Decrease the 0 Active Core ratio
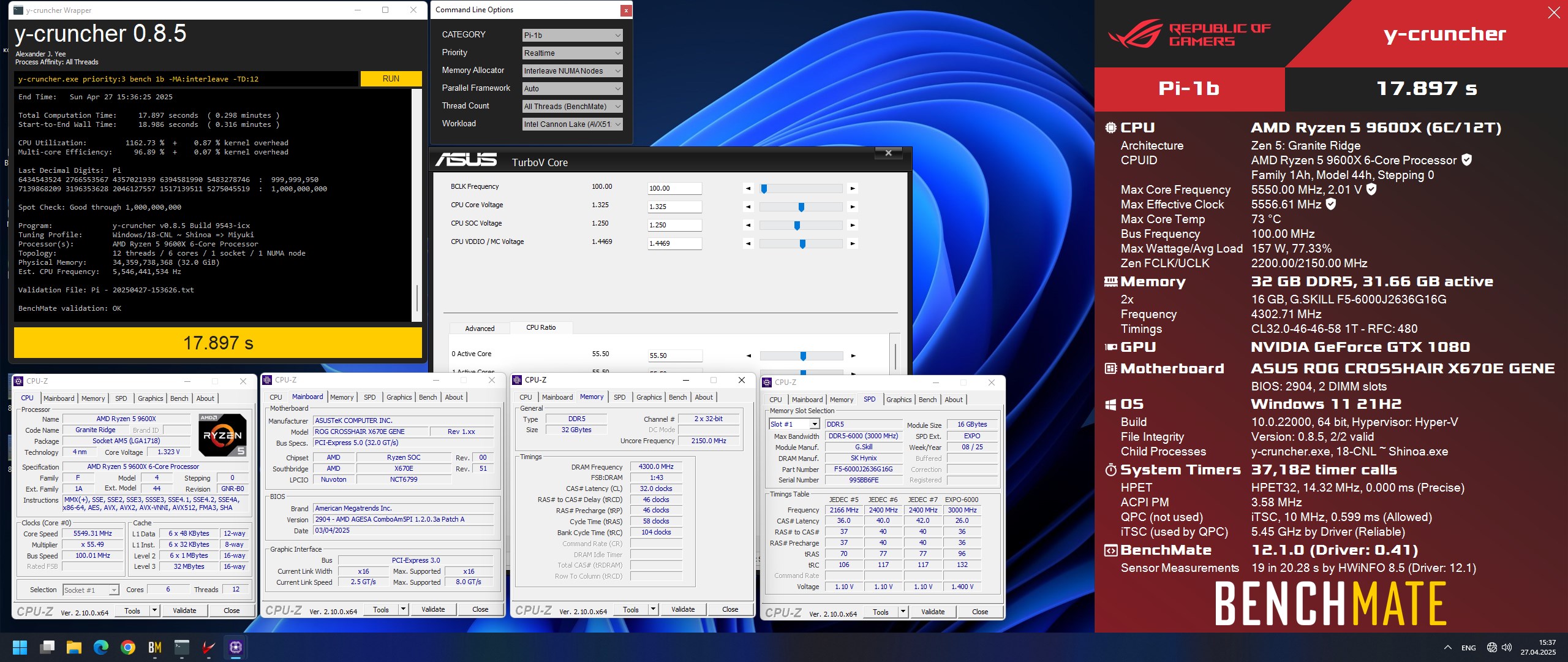1568x662 pixels. coord(748,356)
